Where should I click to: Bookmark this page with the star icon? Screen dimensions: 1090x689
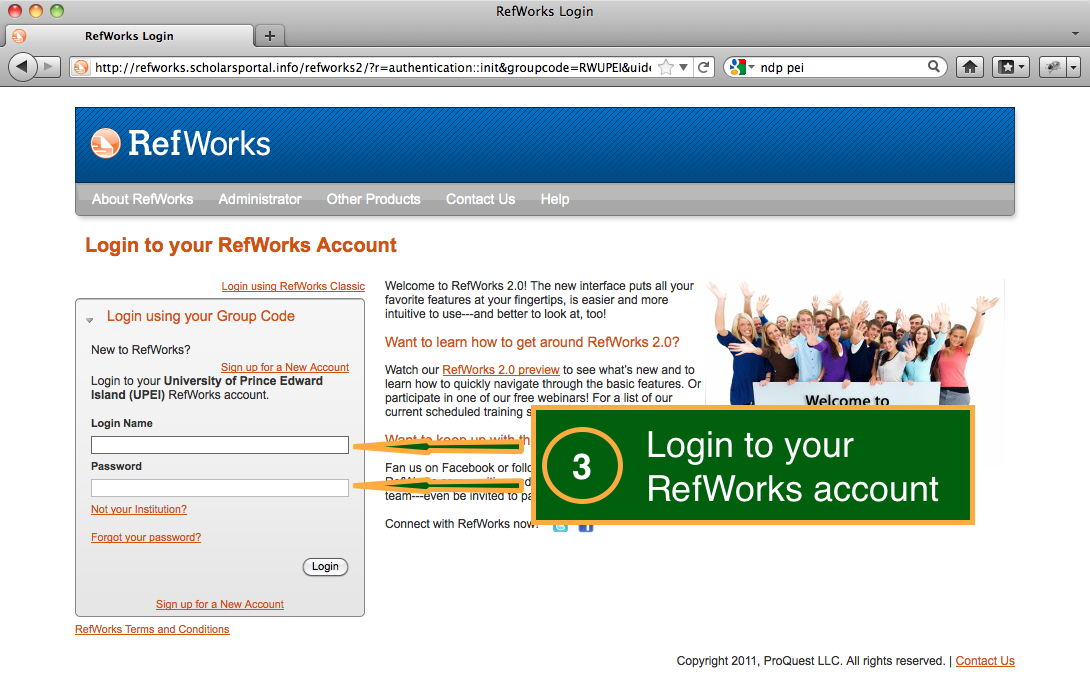tap(666, 67)
